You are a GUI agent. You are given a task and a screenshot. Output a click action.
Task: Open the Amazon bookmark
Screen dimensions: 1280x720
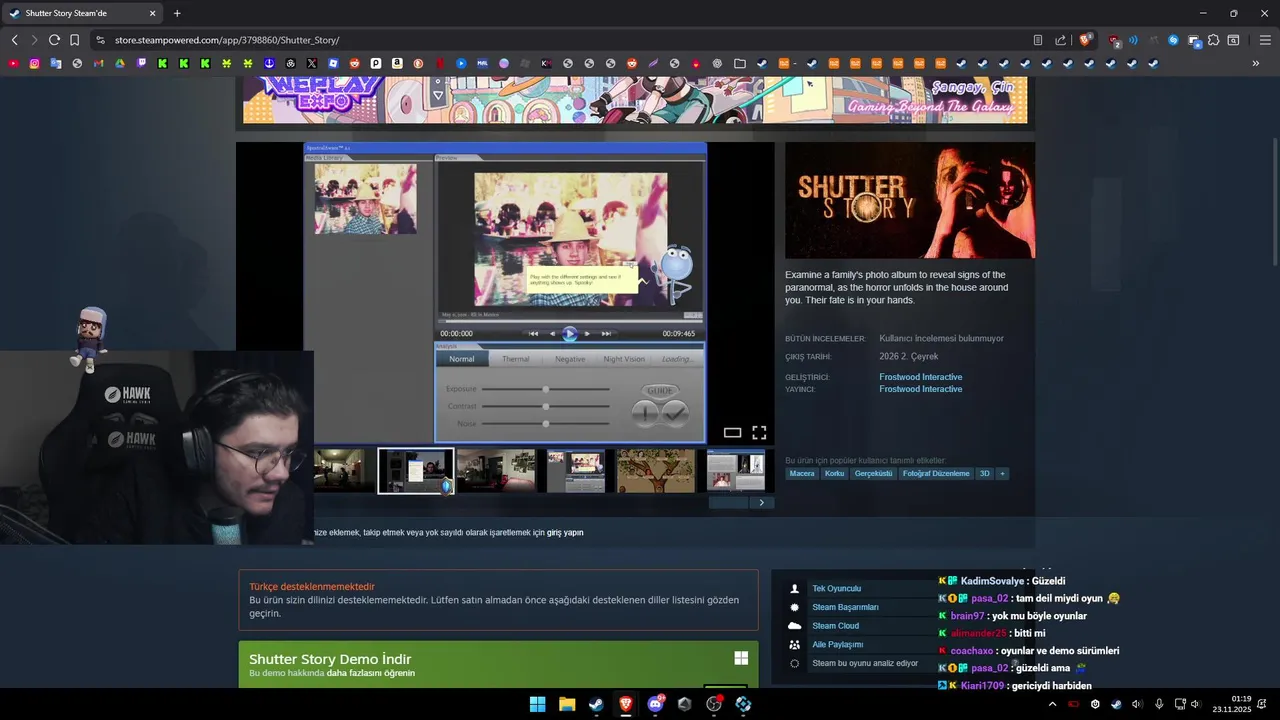(x=397, y=63)
